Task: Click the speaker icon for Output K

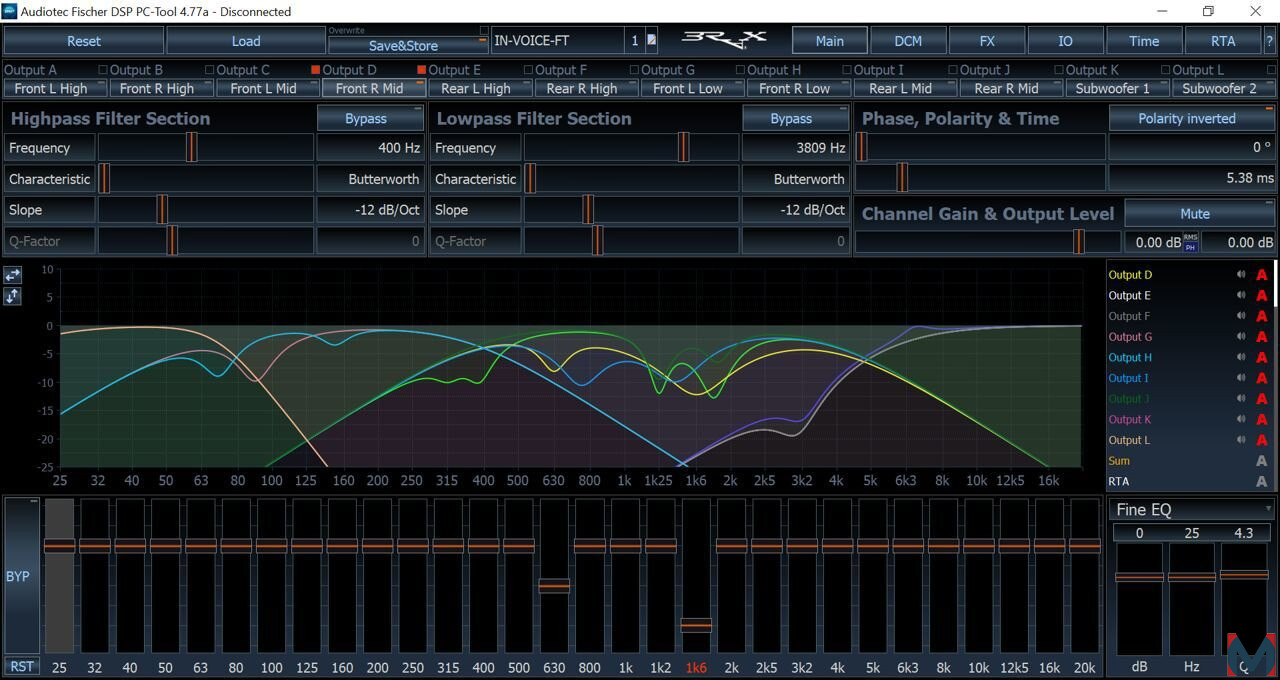Action: click(x=1240, y=420)
